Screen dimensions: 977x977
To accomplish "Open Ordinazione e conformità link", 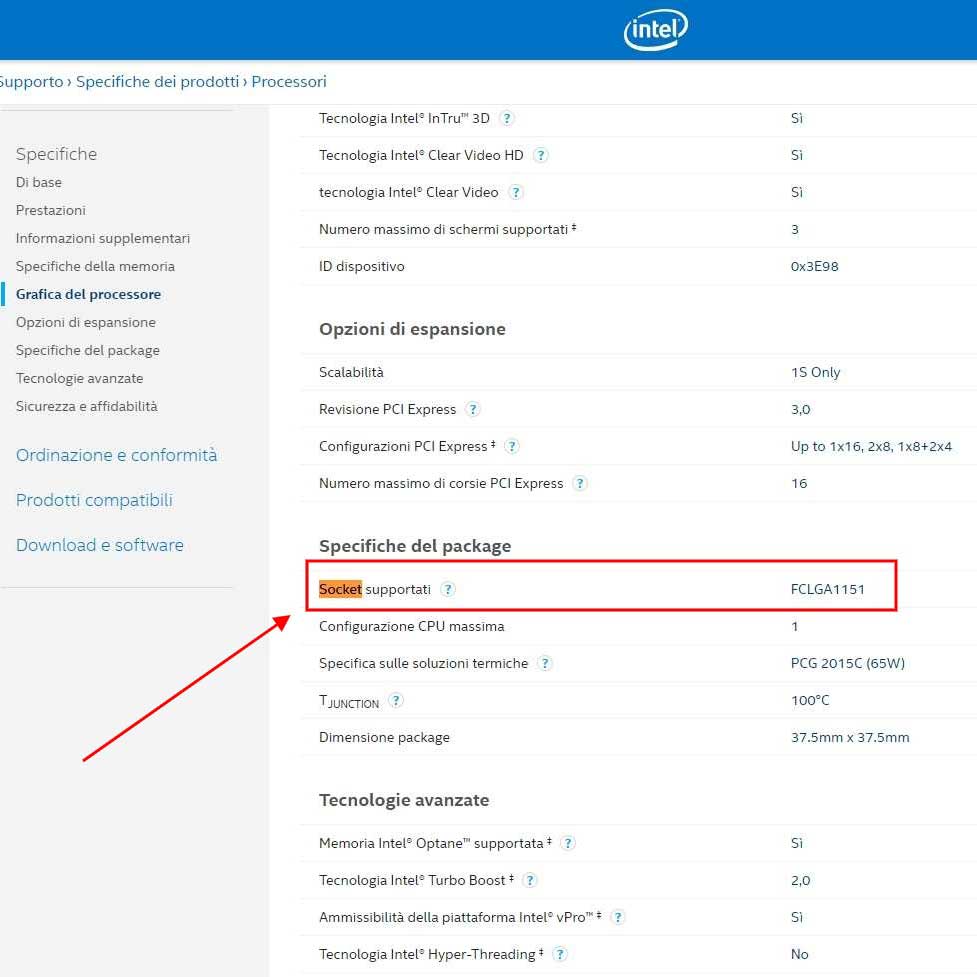I will 117,455.
